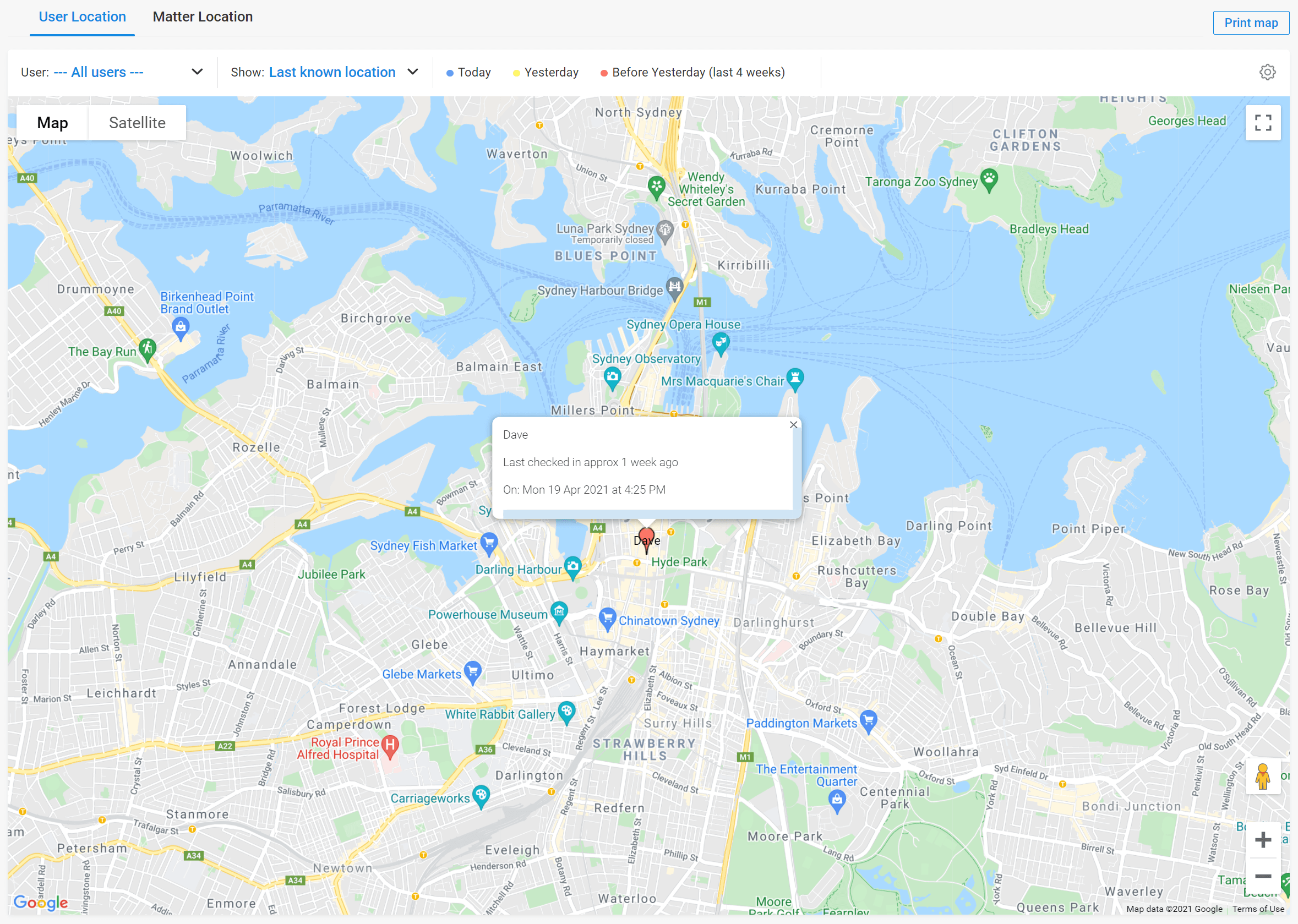Image resolution: width=1298 pixels, height=924 pixels.
Task: Open the User dropdown showing All users
Action: pos(112,72)
